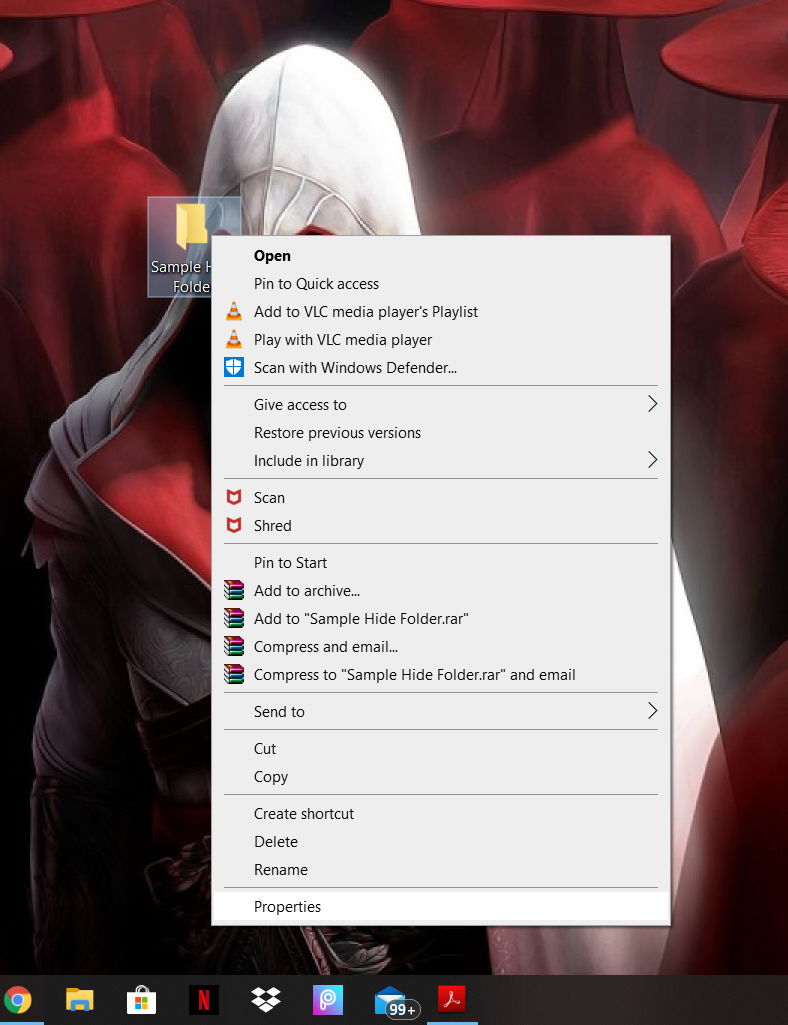The width and height of the screenshot is (788, 1025).
Task: Add to "Sample Hide Folder.rar"
Action: (441, 618)
